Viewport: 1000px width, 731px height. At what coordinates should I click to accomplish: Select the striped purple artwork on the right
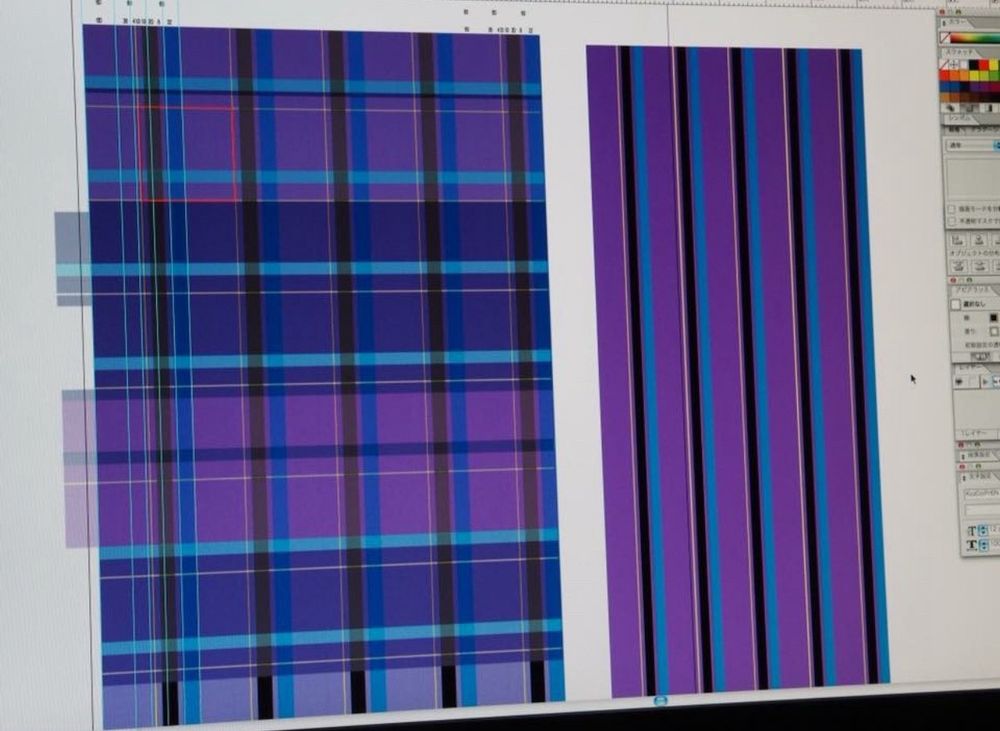738,370
